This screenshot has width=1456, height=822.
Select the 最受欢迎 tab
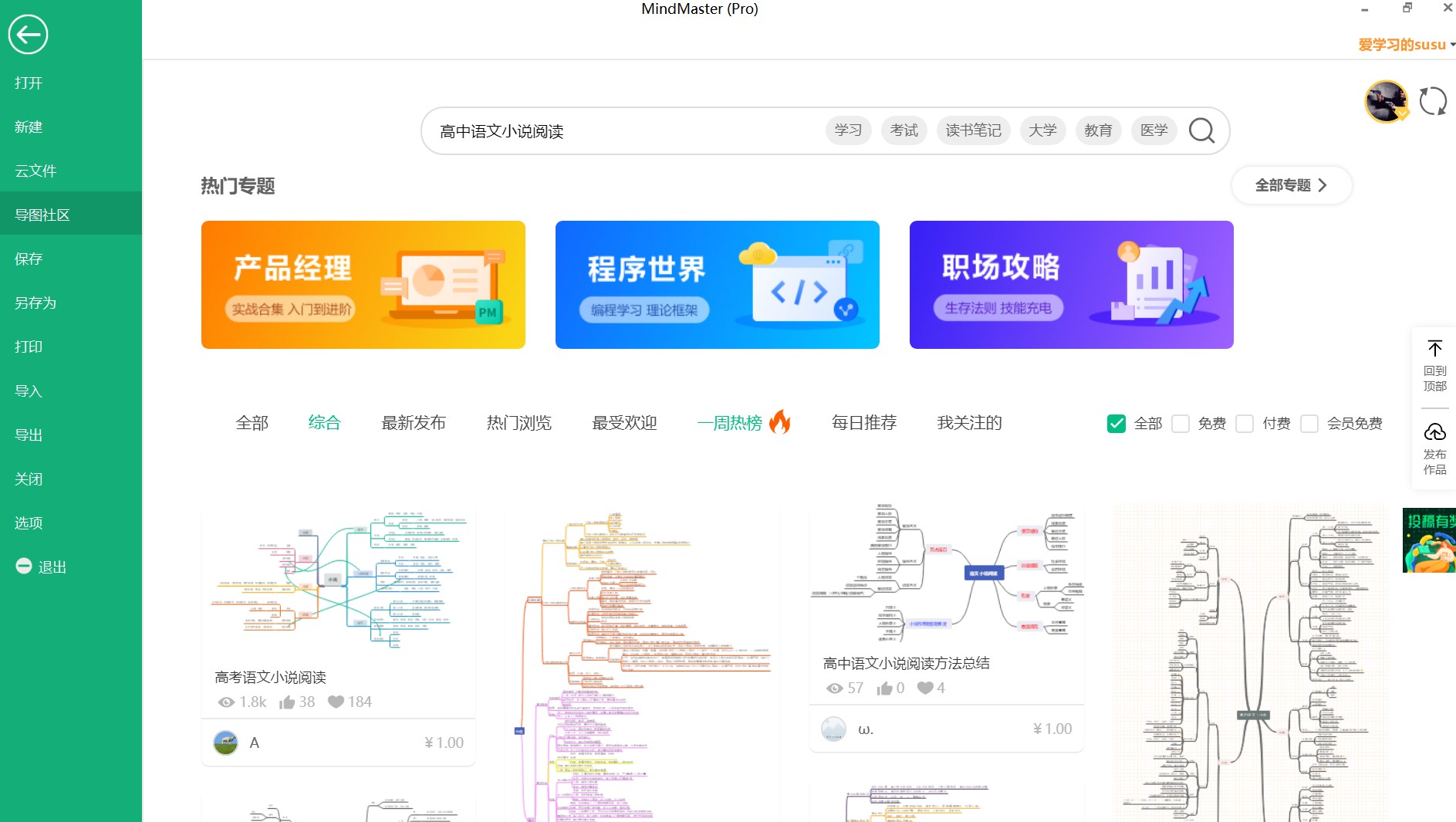624,423
